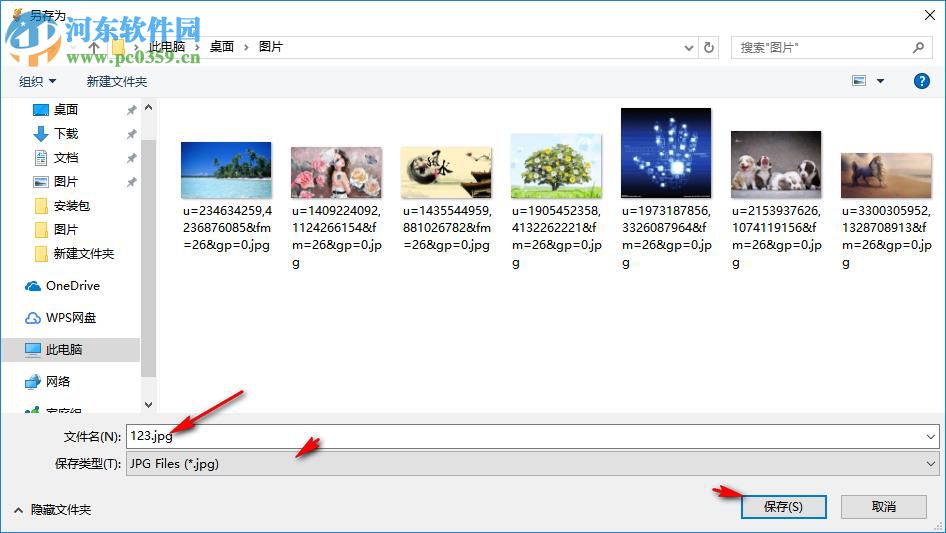Select 下载 in the sidebar
This screenshot has height=533, width=946.
click(66, 133)
